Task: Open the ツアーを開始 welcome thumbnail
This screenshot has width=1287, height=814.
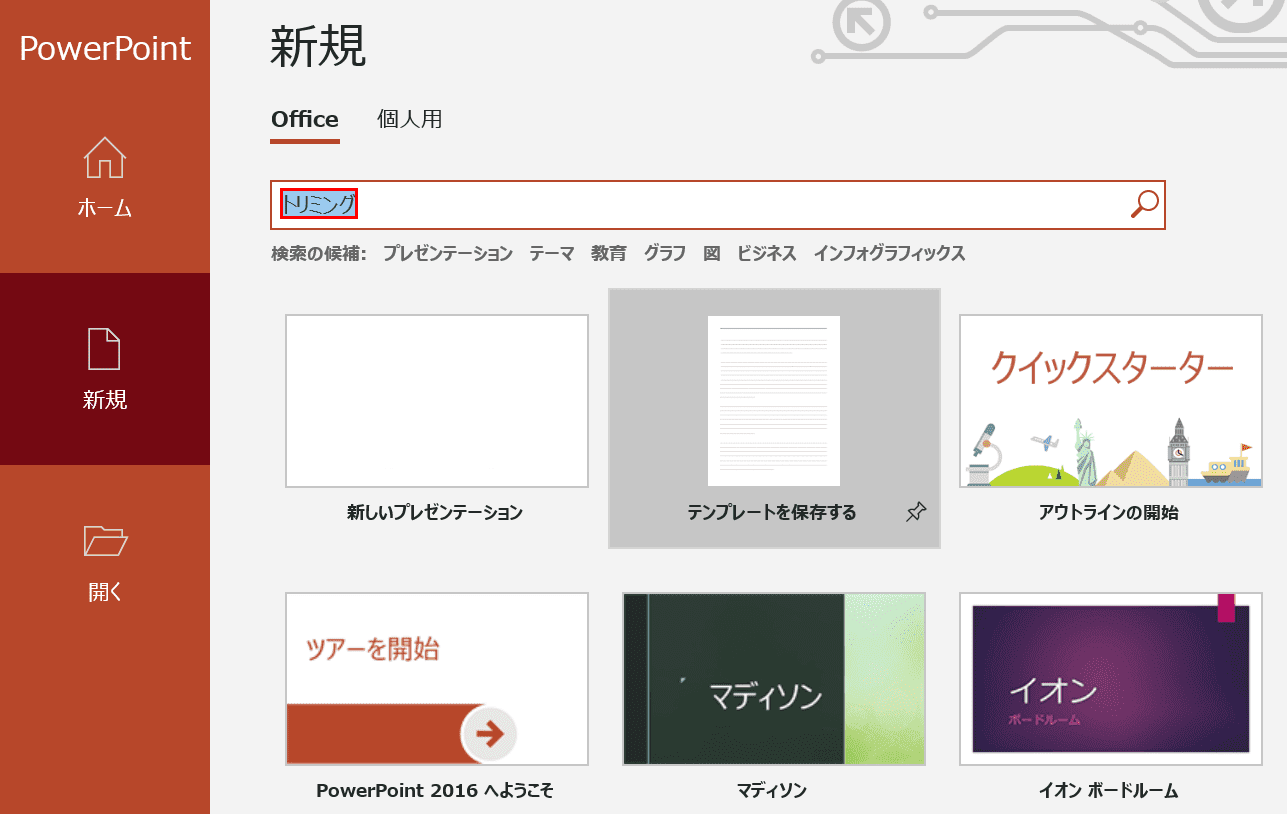Action: pyautogui.click(x=437, y=679)
